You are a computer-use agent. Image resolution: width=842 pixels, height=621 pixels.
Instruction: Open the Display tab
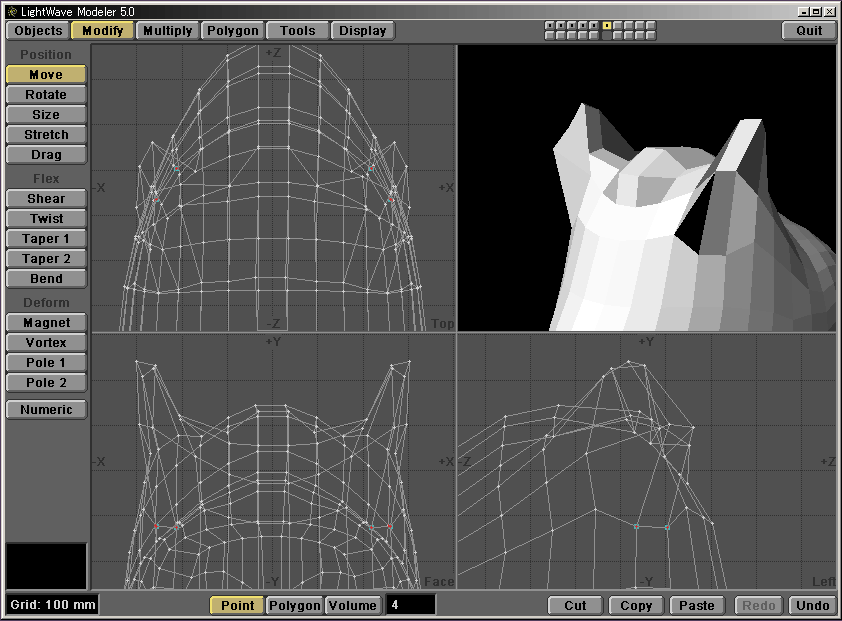coord(362,30)
